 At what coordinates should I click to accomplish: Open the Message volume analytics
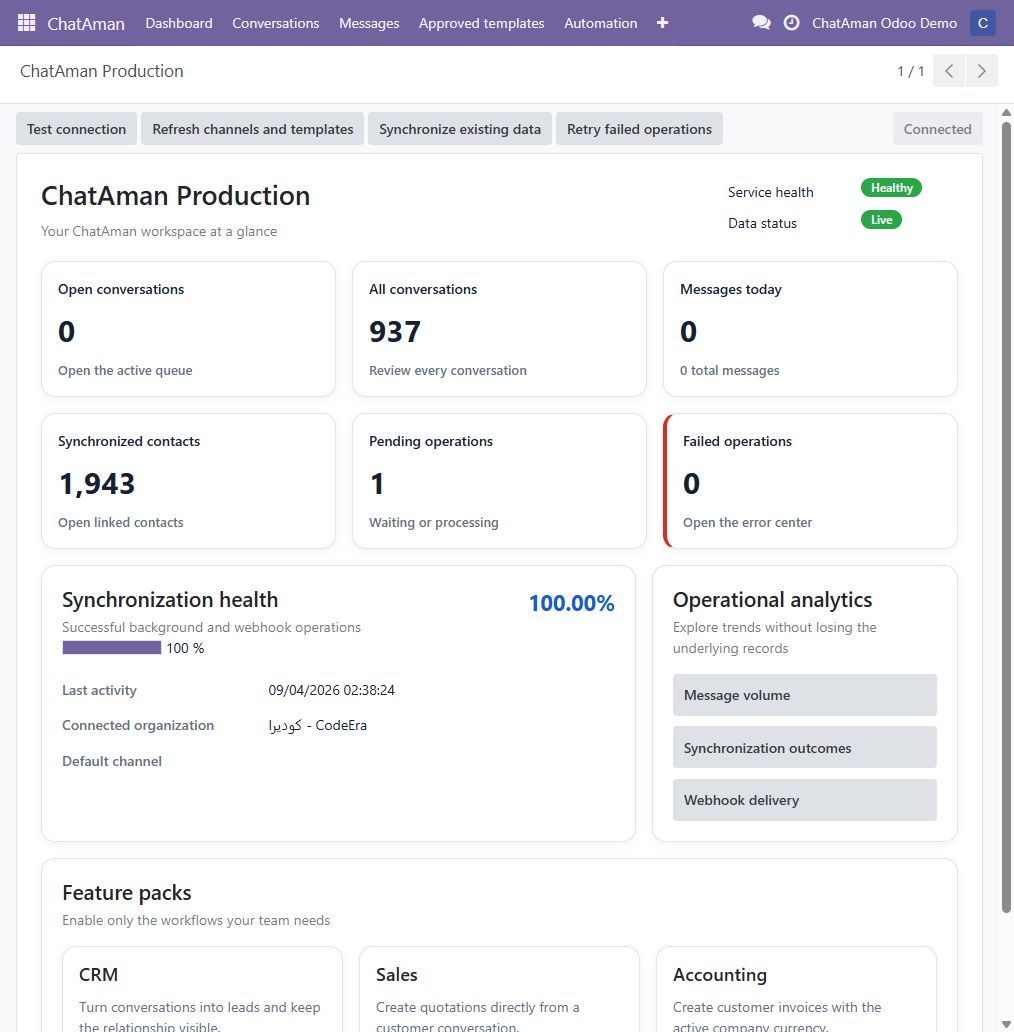point(805,695)
